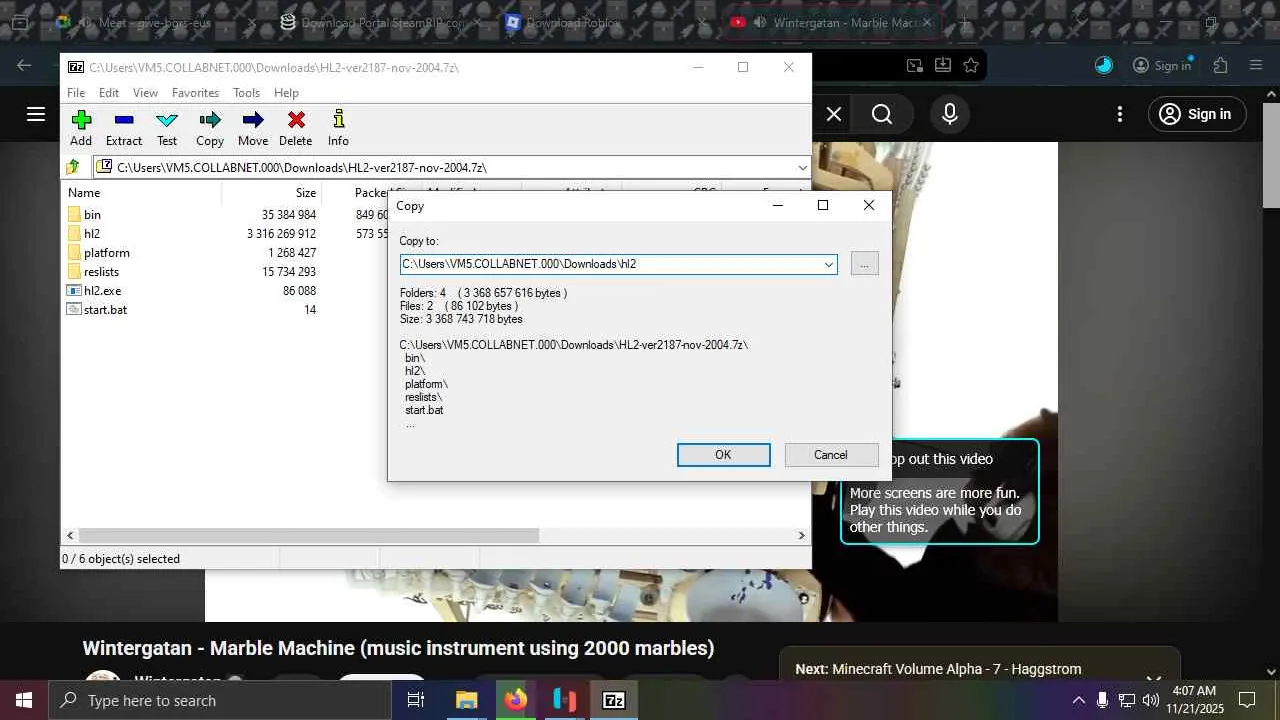Open the Help menu in 7-Zip
1280x720 pixels.
(x=286, y=93)
